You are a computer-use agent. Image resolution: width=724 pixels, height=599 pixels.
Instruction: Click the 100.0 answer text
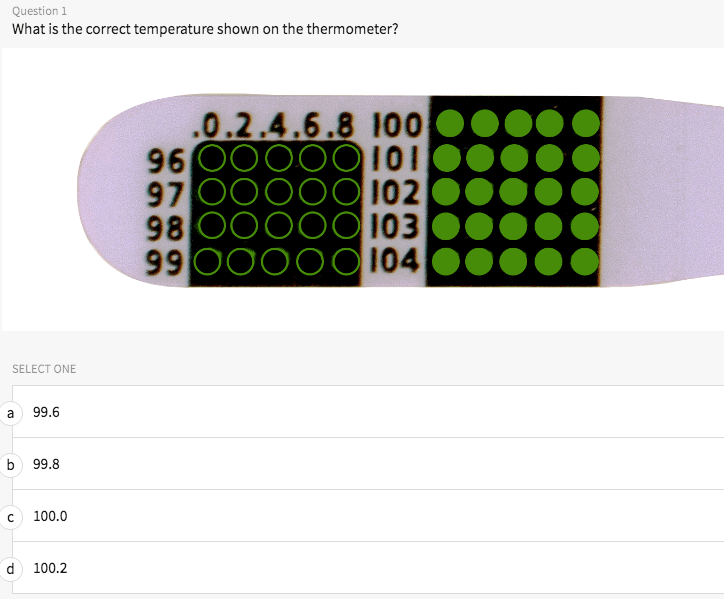point(50,516)
